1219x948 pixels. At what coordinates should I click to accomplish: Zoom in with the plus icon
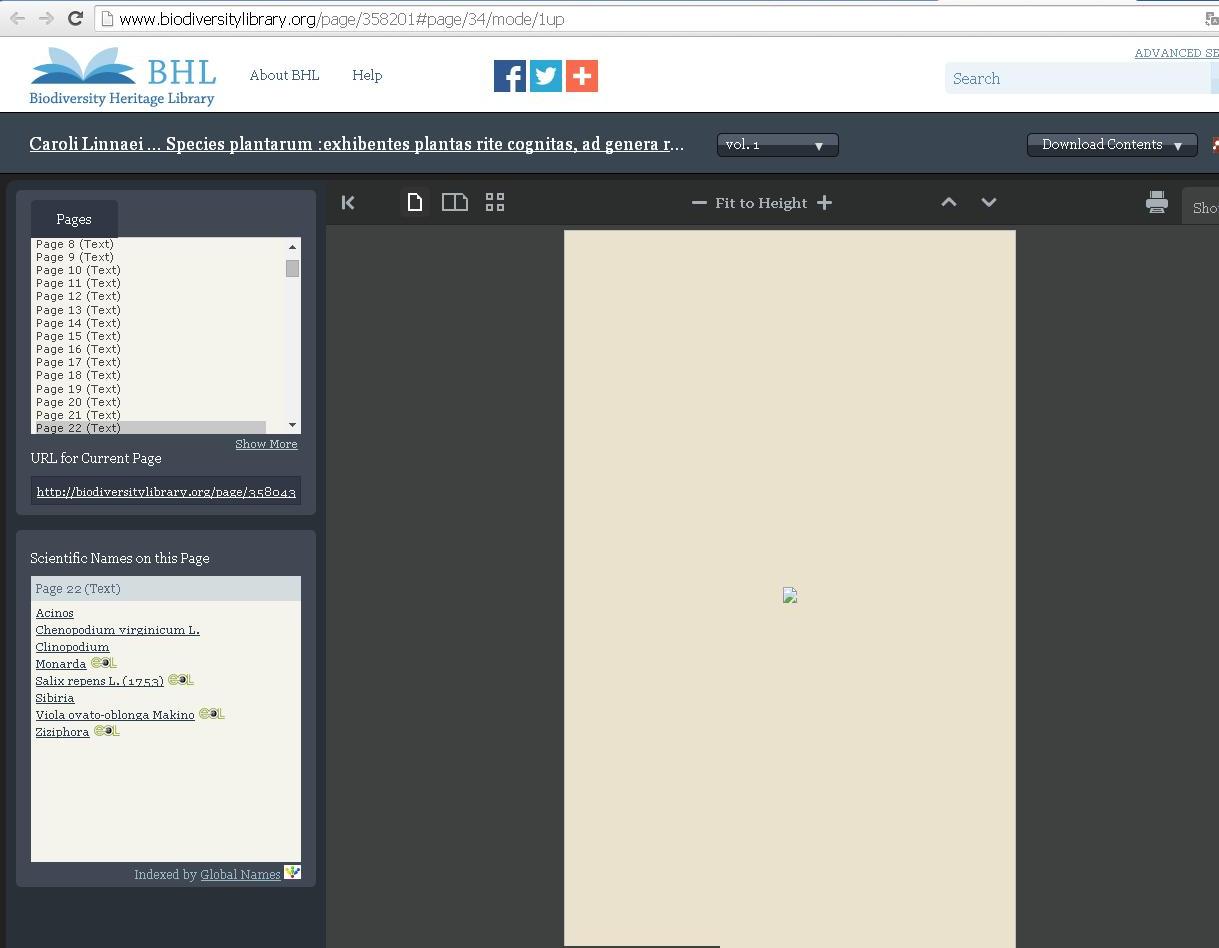click(824, 203)
